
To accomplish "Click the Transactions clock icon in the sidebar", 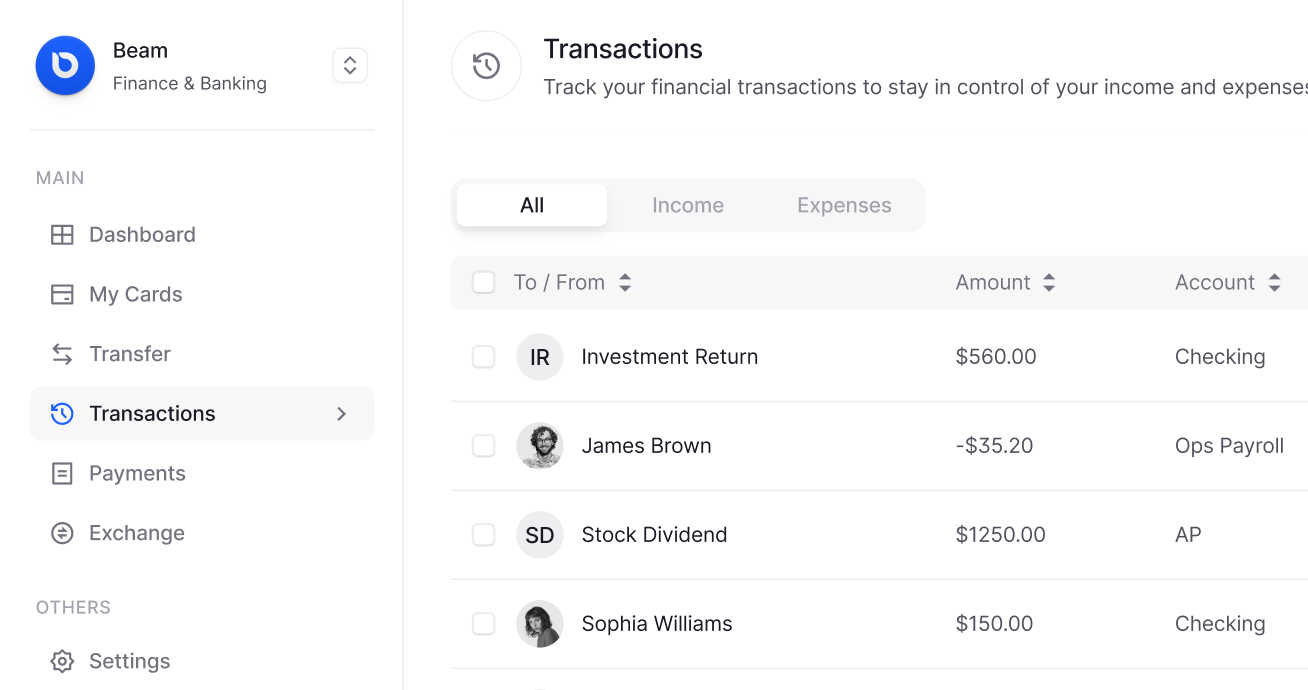I will click(62, 413).
